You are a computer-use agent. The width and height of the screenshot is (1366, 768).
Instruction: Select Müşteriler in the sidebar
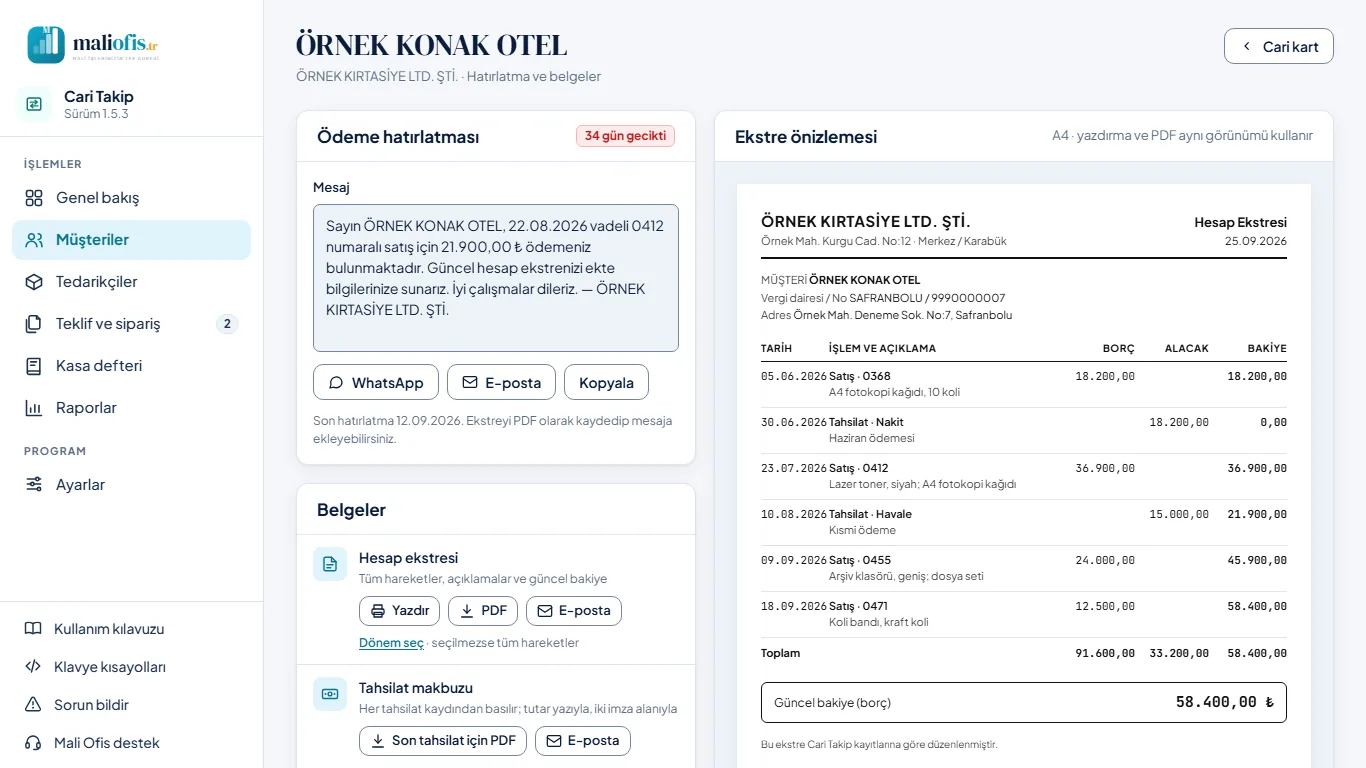131,240
